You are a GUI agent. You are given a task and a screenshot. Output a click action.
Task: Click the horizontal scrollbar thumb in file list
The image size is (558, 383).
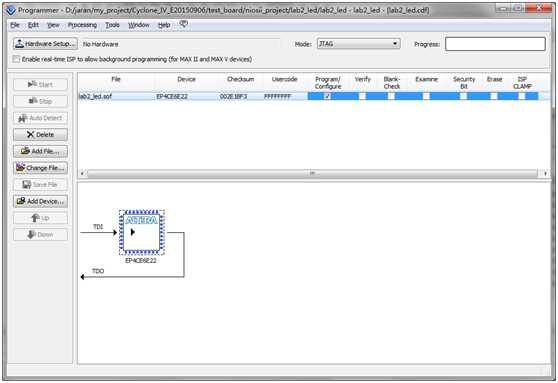coord(312,173)
